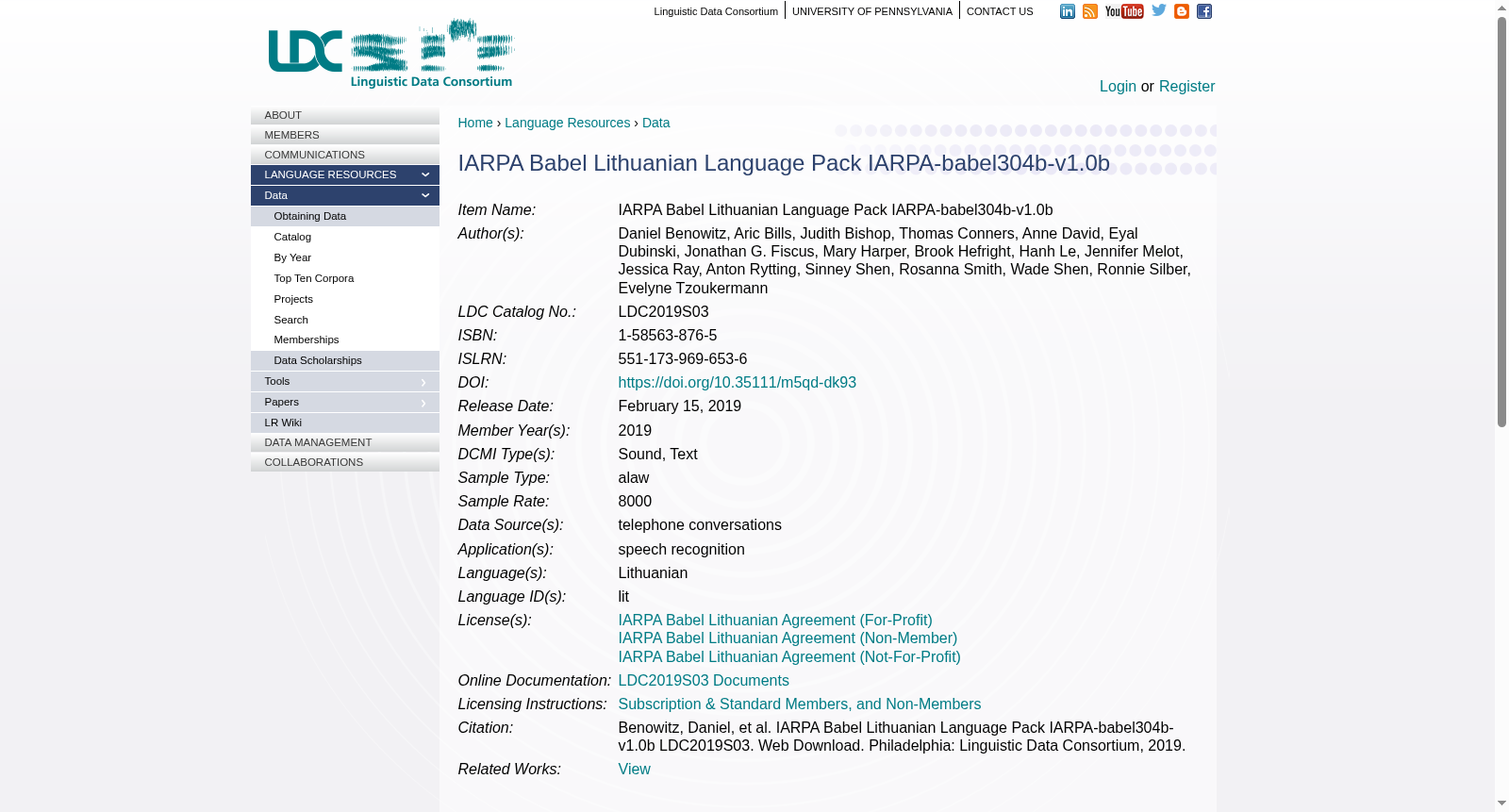Click the ISBN value 1-58563-876-5

668,336
